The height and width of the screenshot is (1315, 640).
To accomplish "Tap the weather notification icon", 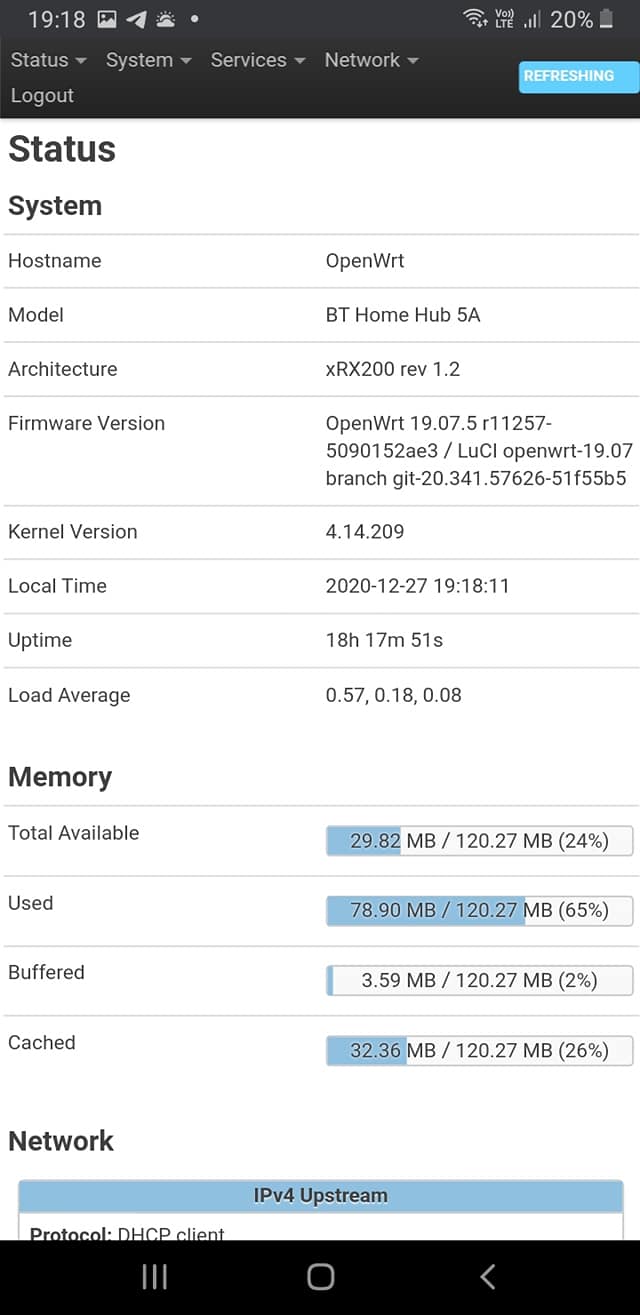I will point(165,19).
